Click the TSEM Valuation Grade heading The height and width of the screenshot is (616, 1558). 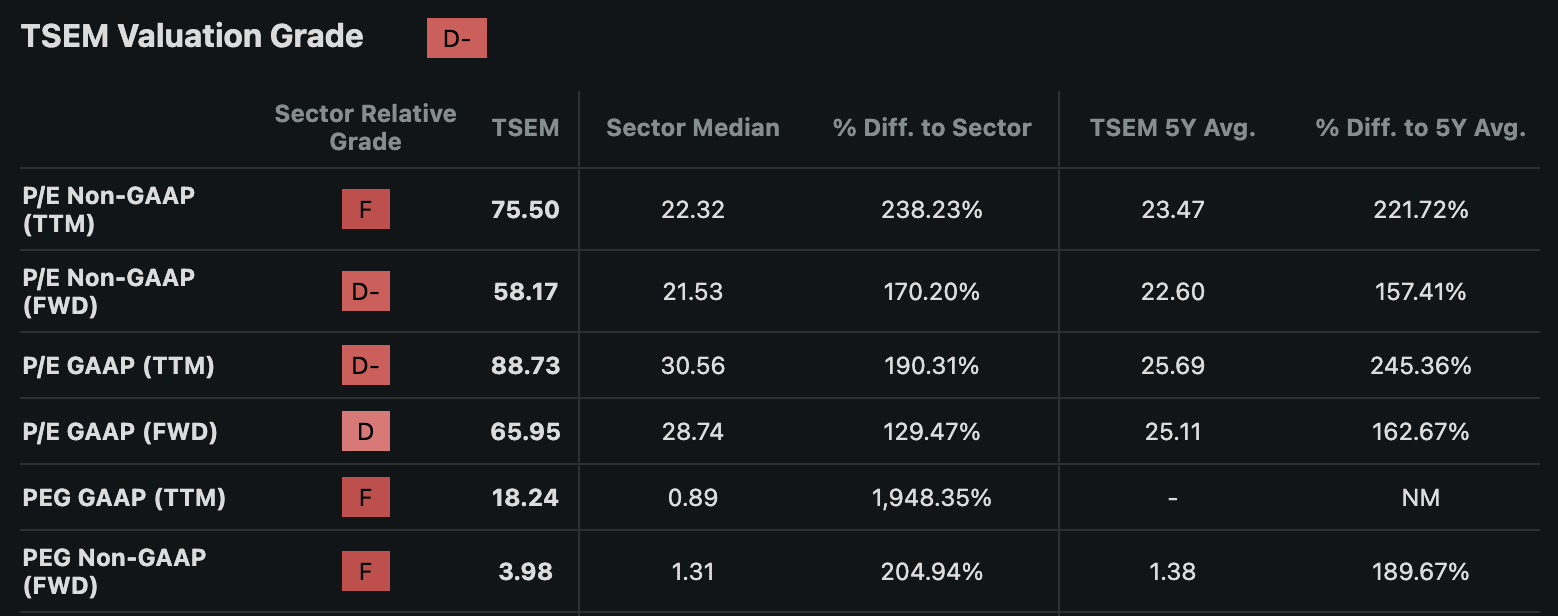(192, 37)
